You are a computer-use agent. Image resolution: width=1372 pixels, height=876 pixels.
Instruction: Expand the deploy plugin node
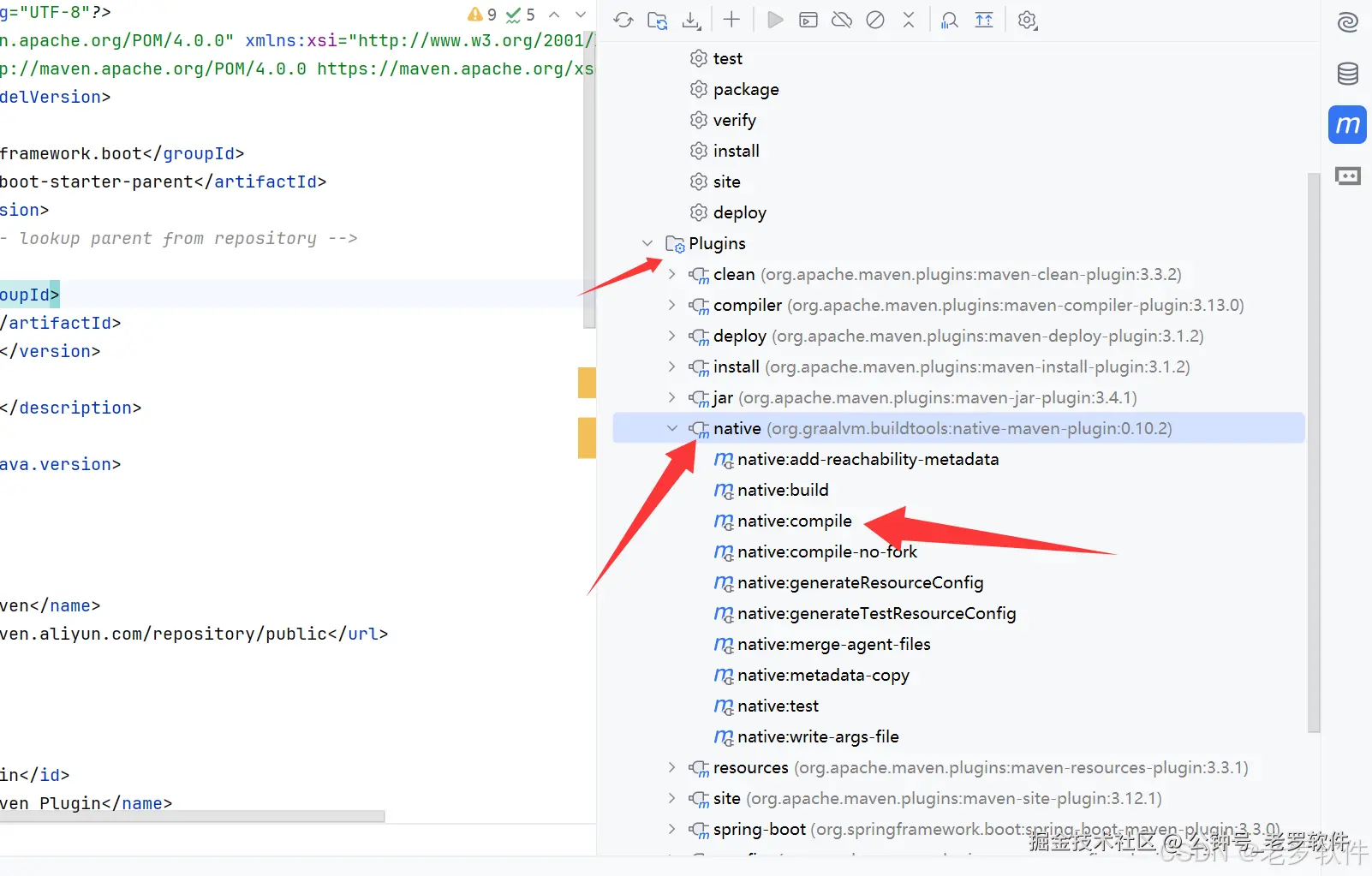coord(672,336)
